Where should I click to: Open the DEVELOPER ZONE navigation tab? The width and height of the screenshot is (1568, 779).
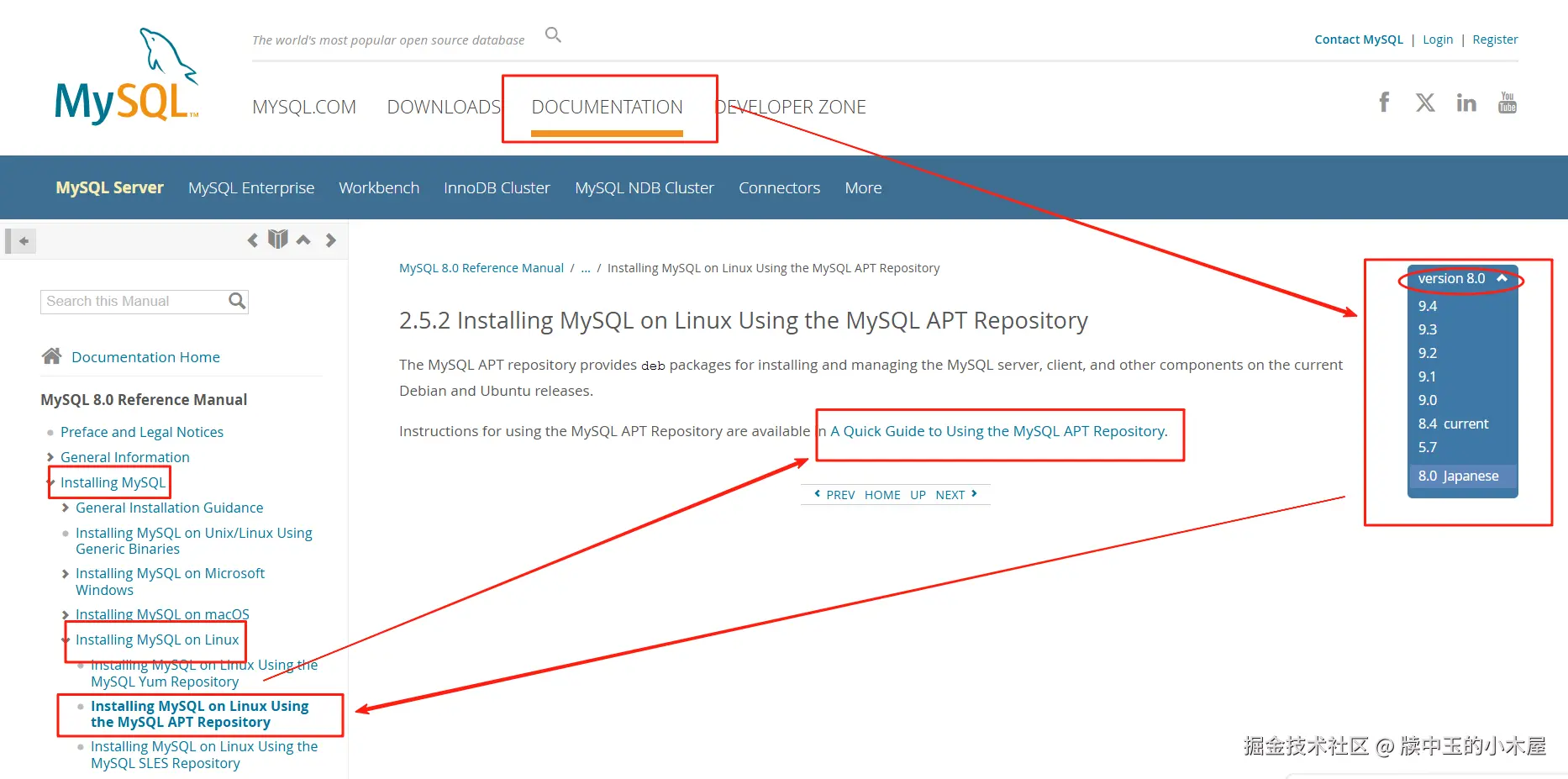pos(790,107)
